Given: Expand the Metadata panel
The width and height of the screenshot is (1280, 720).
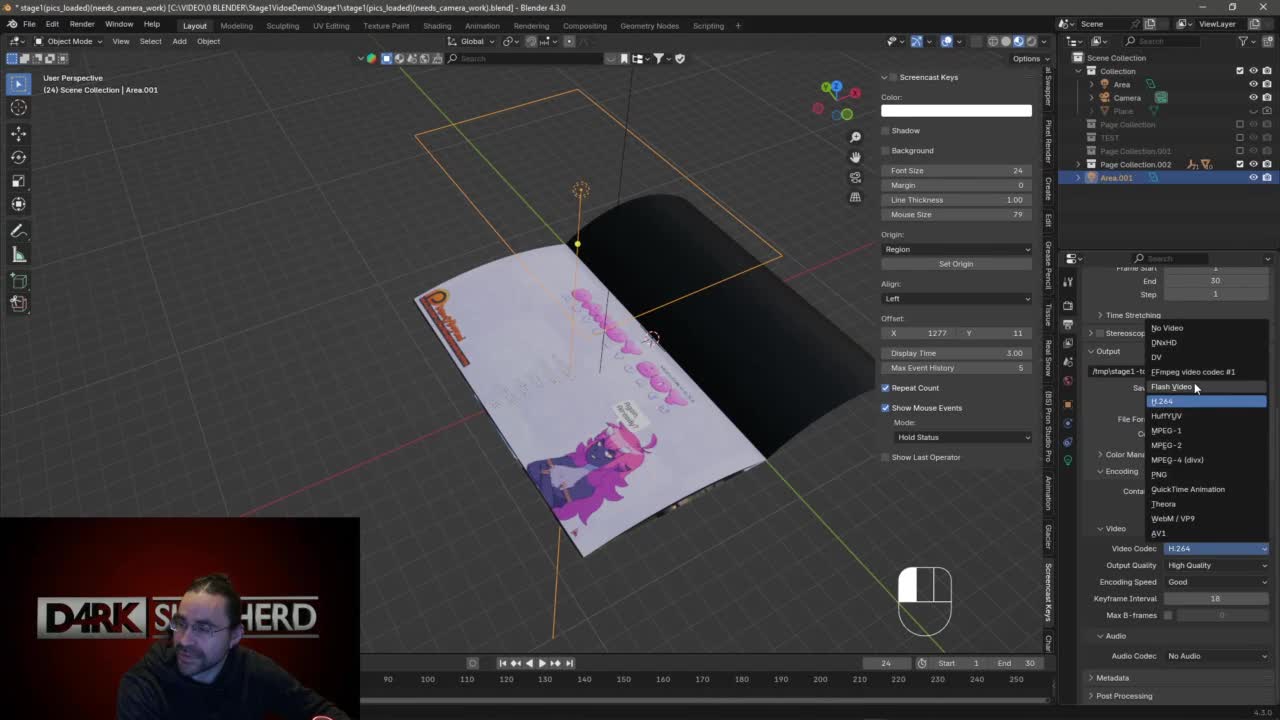Looking at the screenshot, I should pyautogui.click(x=1112, y=678).
